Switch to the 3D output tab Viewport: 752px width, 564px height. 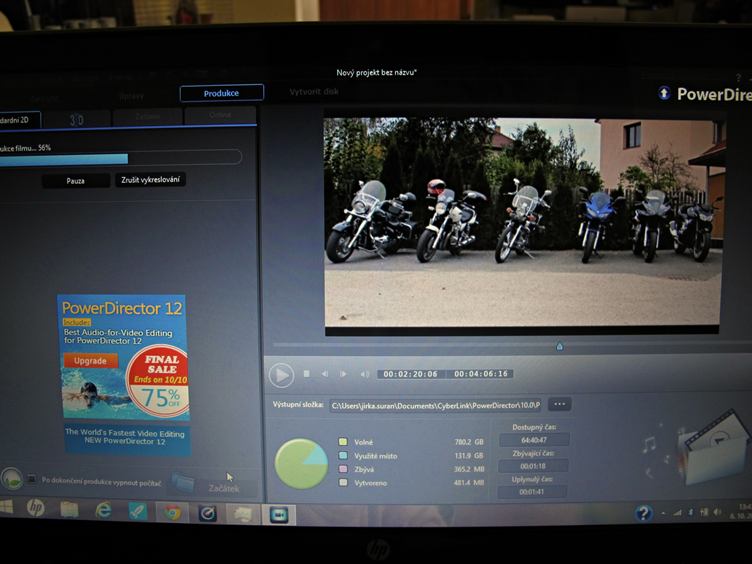tap(77, 119)
